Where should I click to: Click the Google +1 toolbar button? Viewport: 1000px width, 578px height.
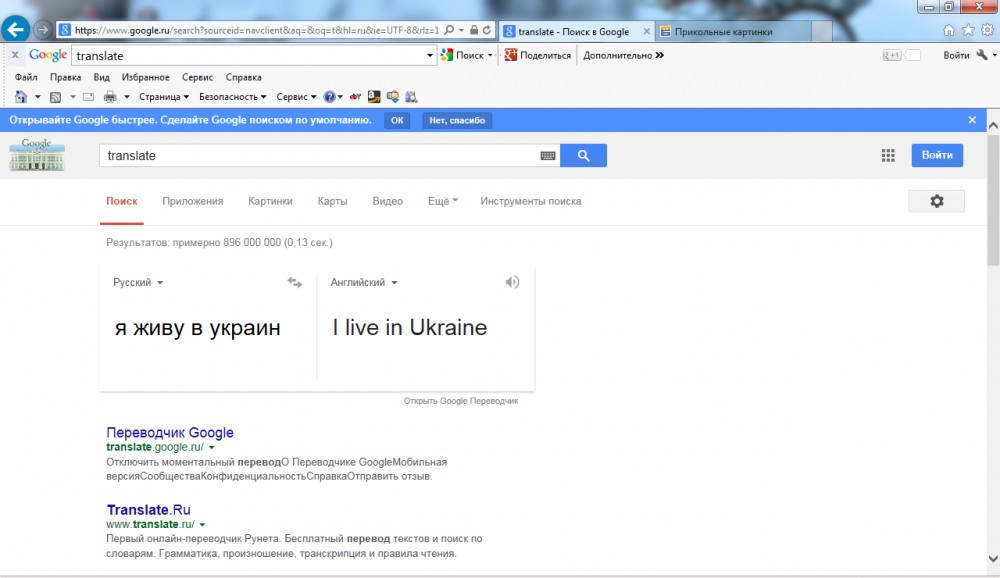tap(892, 55)
